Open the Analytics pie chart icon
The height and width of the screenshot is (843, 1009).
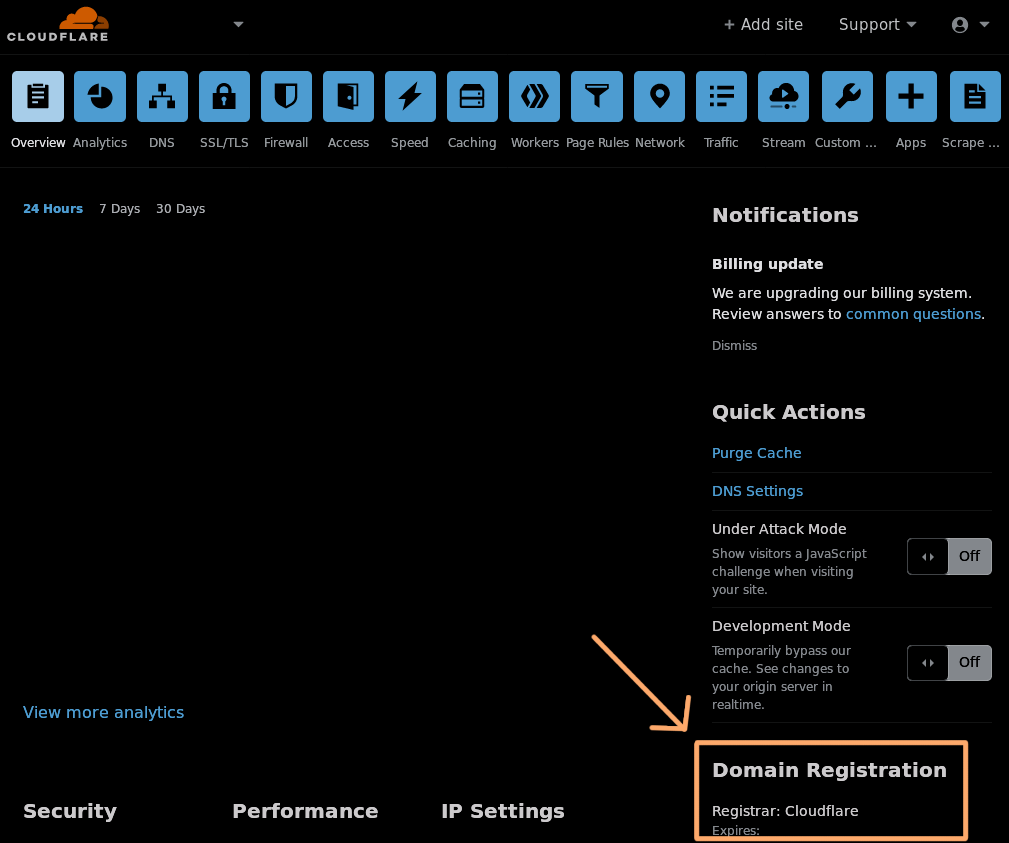100,97
